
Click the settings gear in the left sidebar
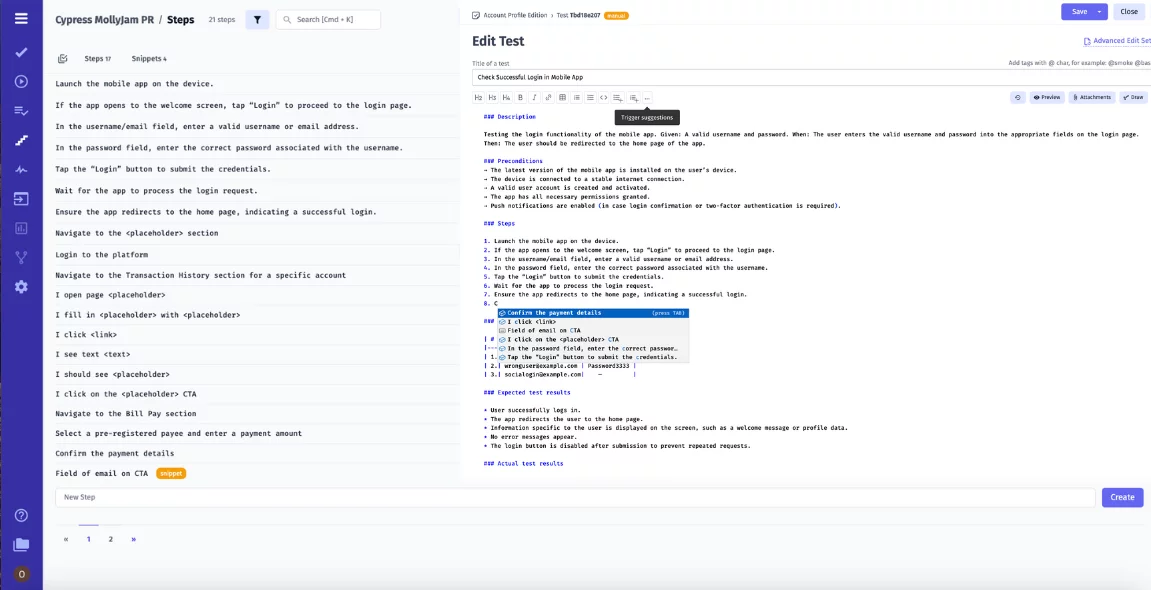point(21,287)
